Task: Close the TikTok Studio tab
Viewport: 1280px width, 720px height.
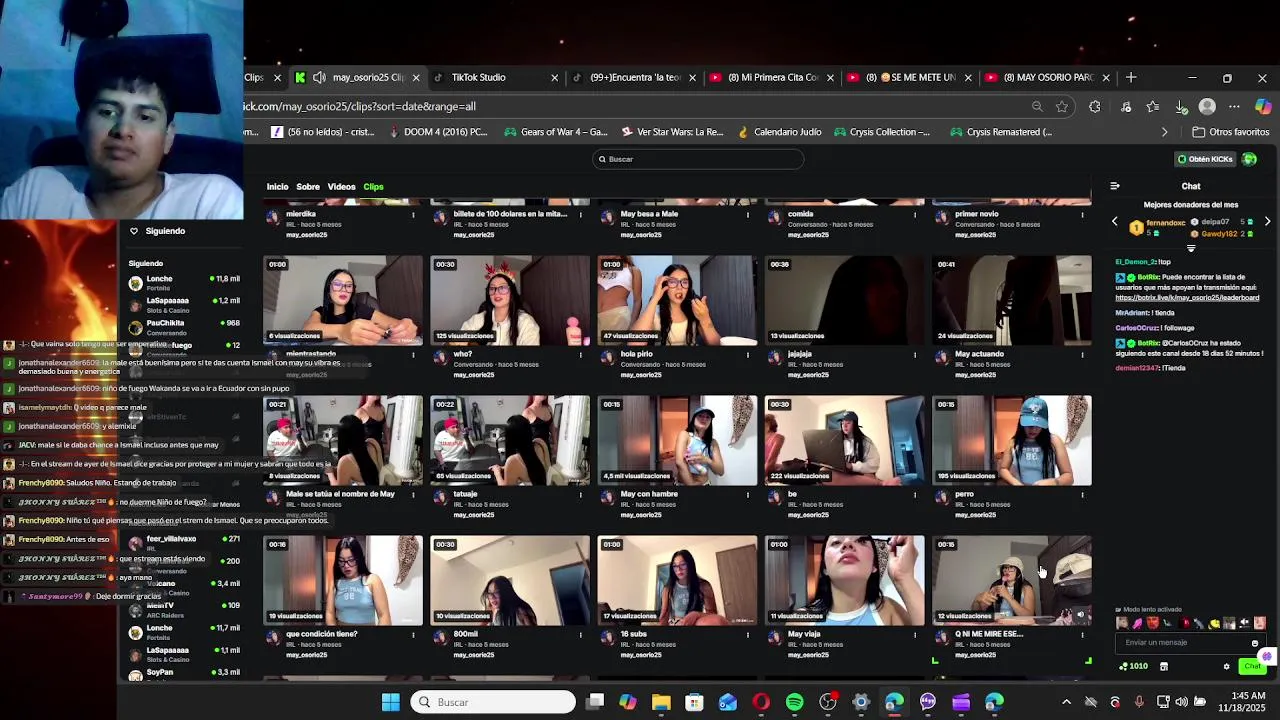Action: click(x=554, y=77)
